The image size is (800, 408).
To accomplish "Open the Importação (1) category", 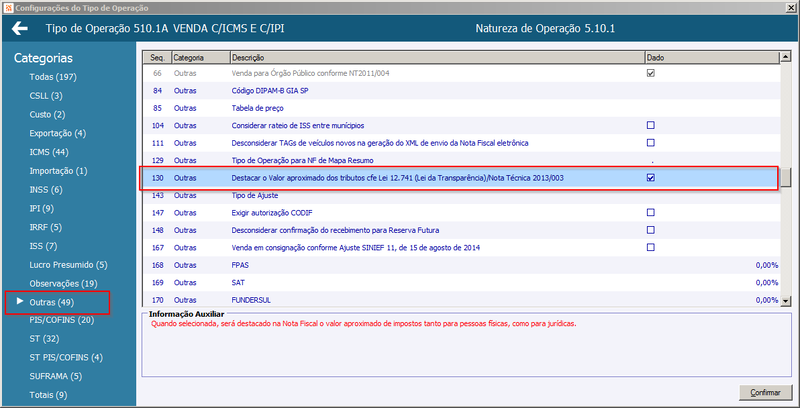I will 59,171.
